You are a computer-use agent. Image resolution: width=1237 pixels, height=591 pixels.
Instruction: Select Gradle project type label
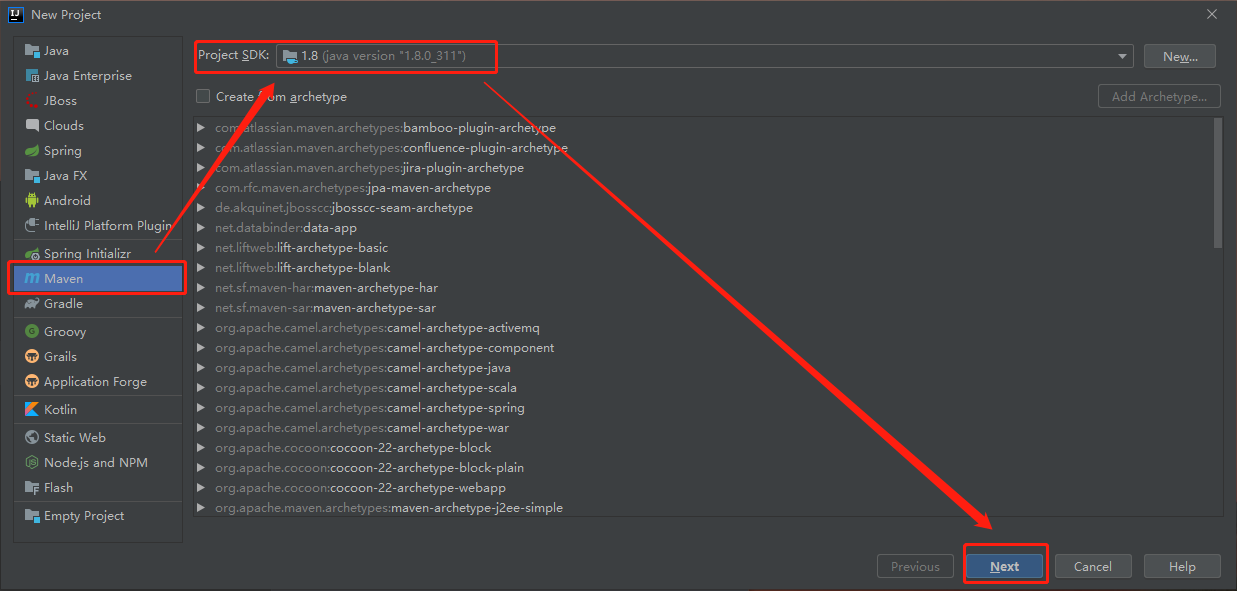point(63,303)
